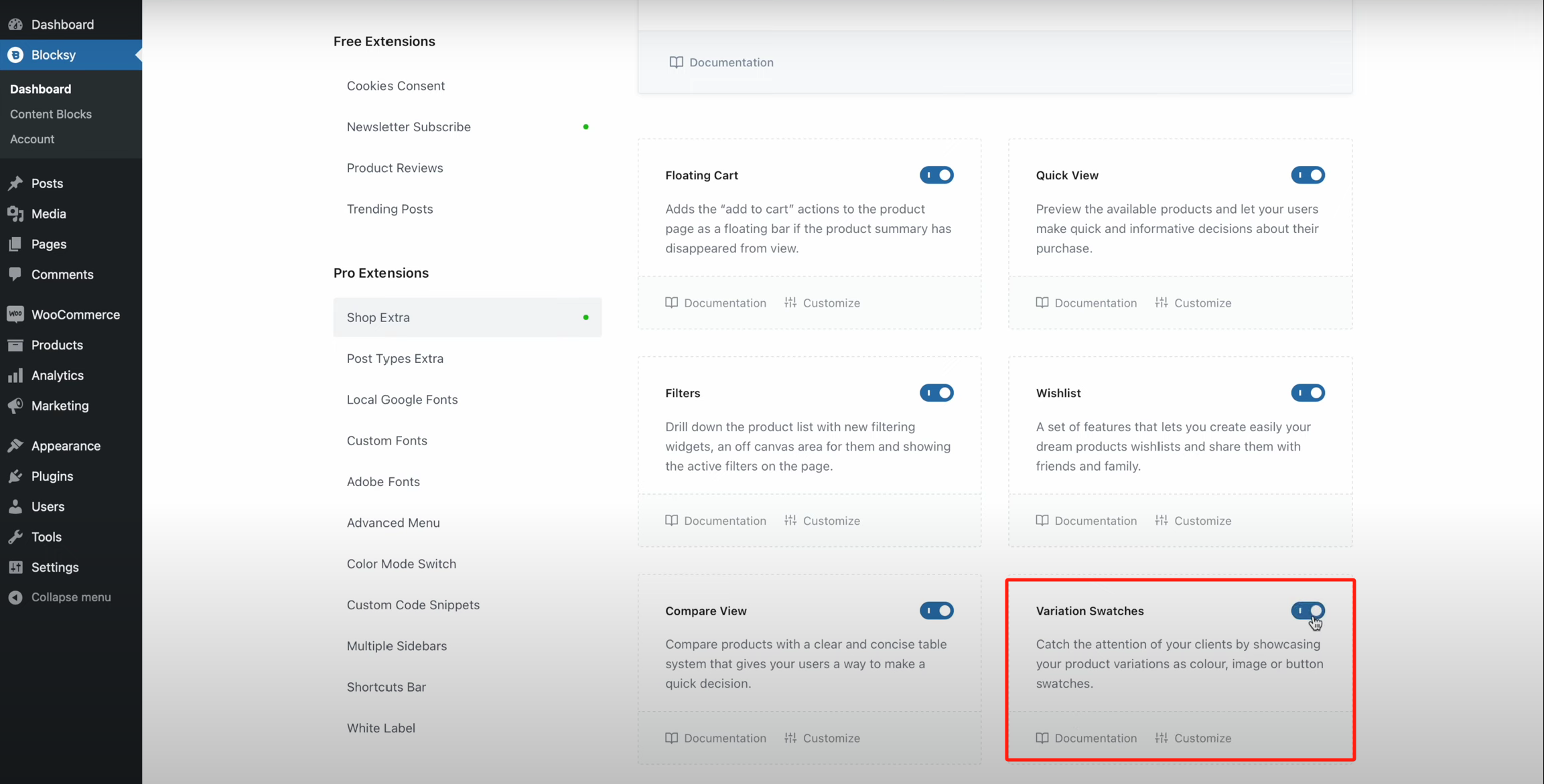1544x784 pixels.
Task: Turn off the Wishlist toggle
Action: (1308, 393)
